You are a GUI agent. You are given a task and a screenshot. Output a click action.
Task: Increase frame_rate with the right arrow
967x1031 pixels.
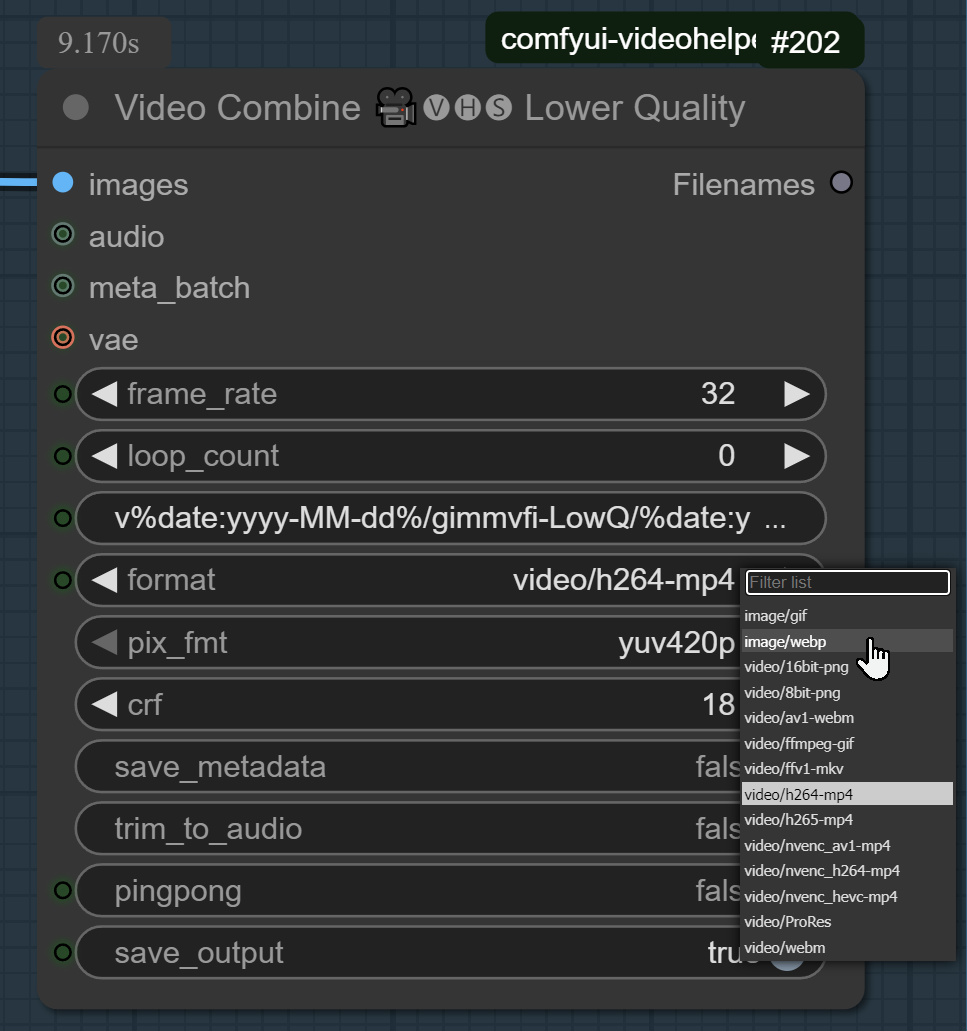[797, 394]
